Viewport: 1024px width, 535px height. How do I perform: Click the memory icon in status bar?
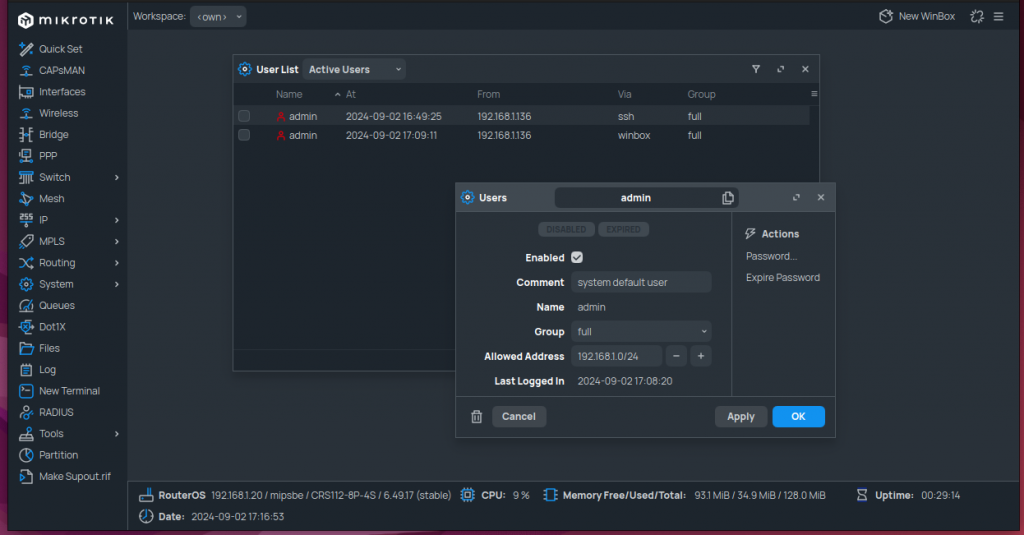[551, 495]
